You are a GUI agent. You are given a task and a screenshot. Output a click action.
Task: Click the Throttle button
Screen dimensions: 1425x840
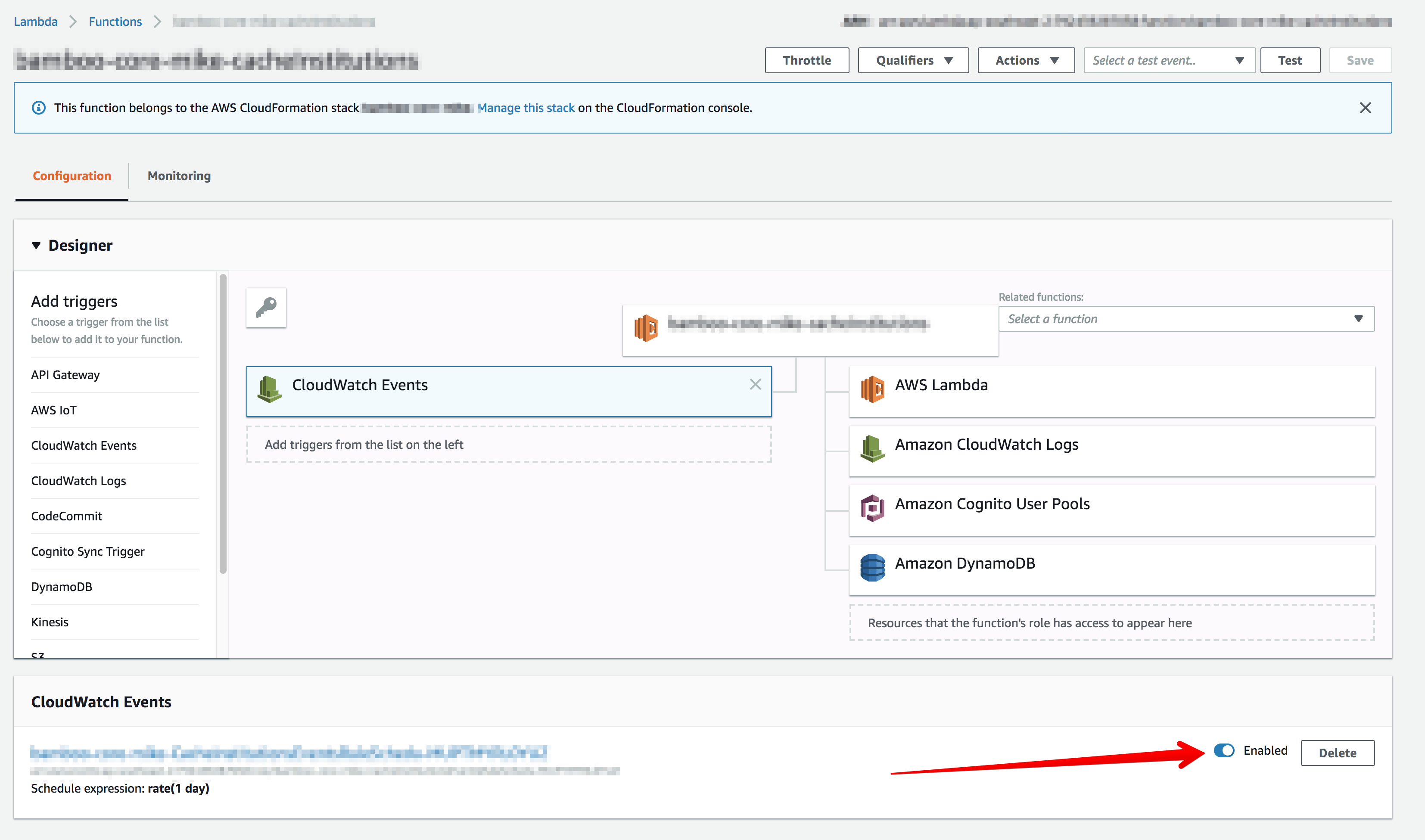coord(806,61)
